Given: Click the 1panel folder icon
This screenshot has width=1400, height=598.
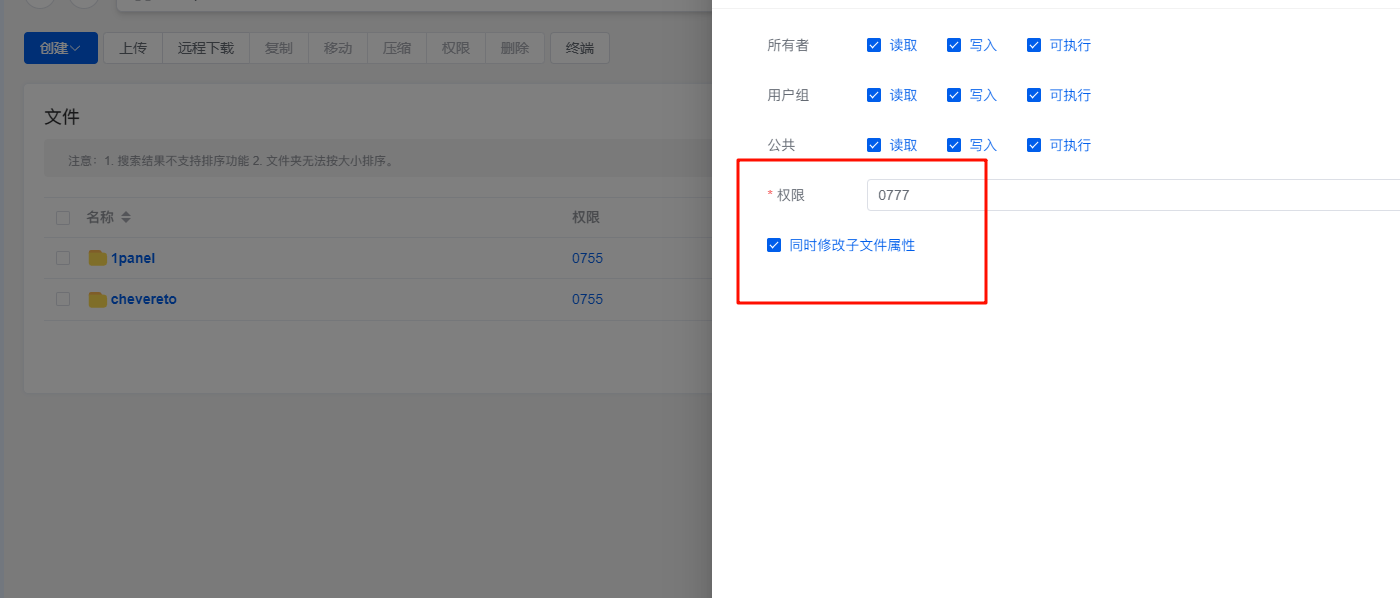Looking at the screenshot, I should click(97, 258).
